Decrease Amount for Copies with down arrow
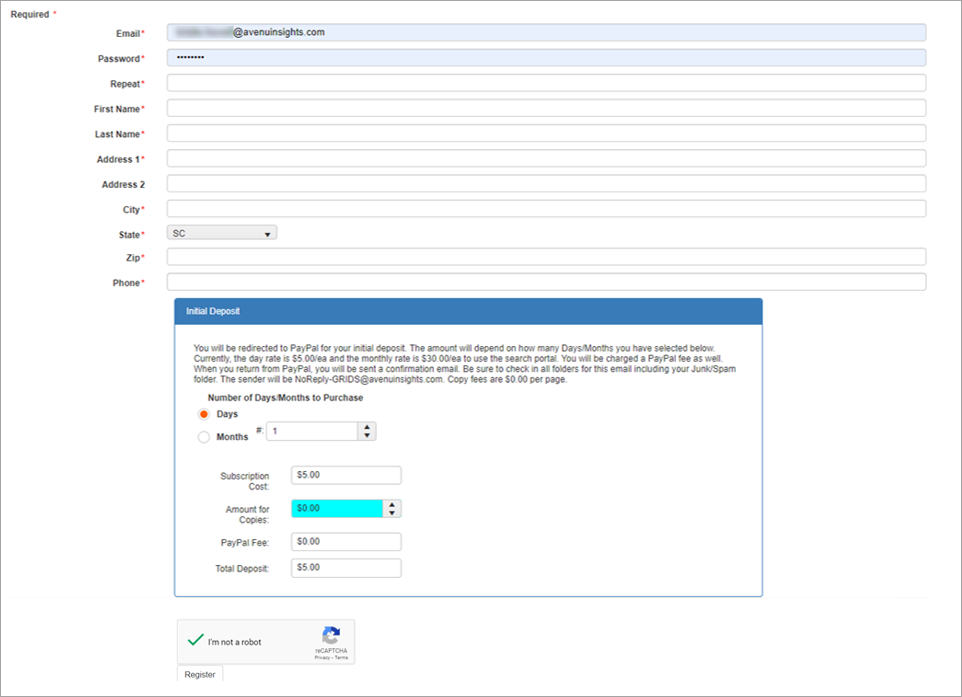The height and width of the screenshot is (697, 962). pos(392,513)
